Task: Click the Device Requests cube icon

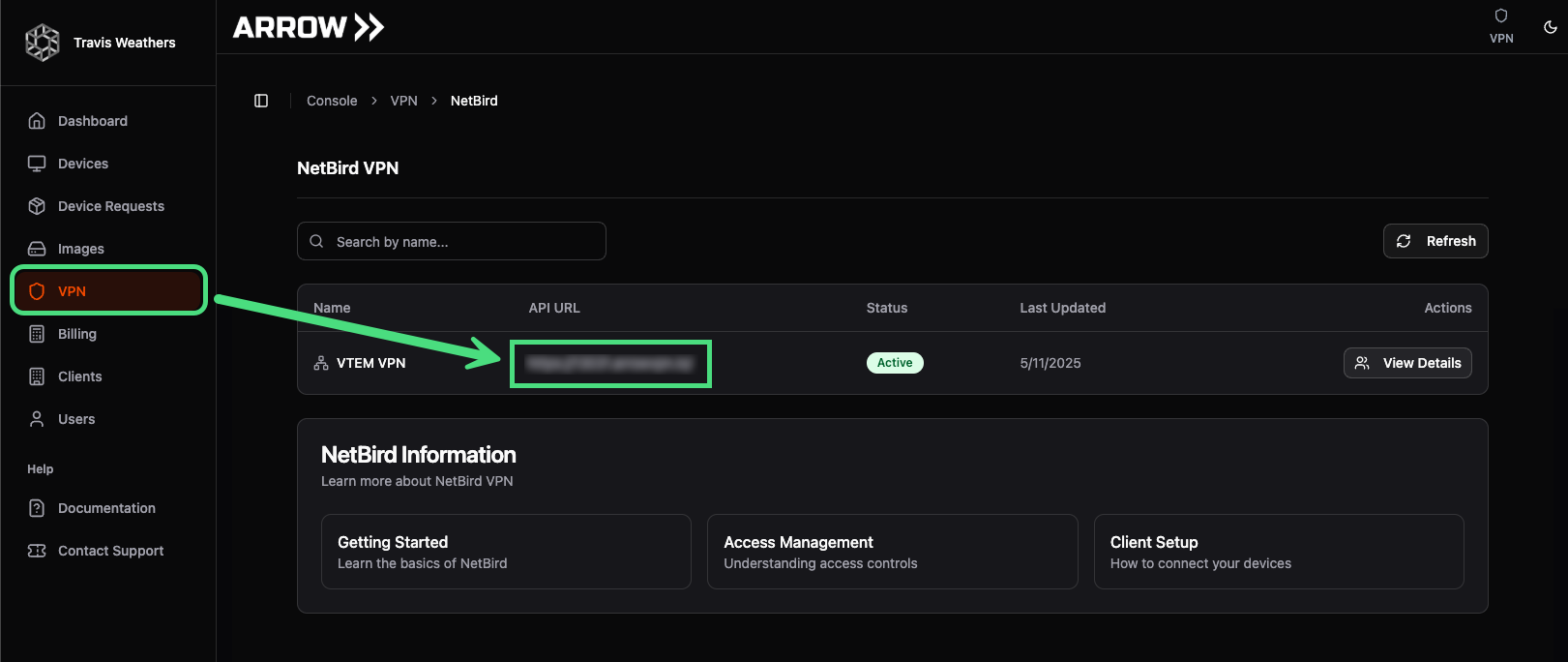Action: (x=37, y=206)
